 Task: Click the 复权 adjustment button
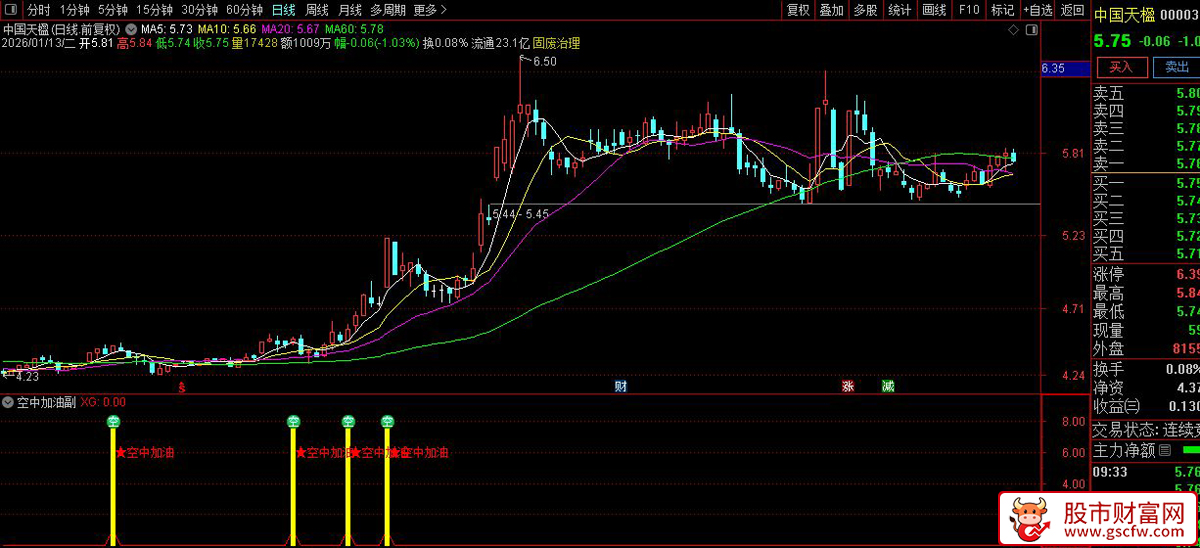tap(798, 10)
